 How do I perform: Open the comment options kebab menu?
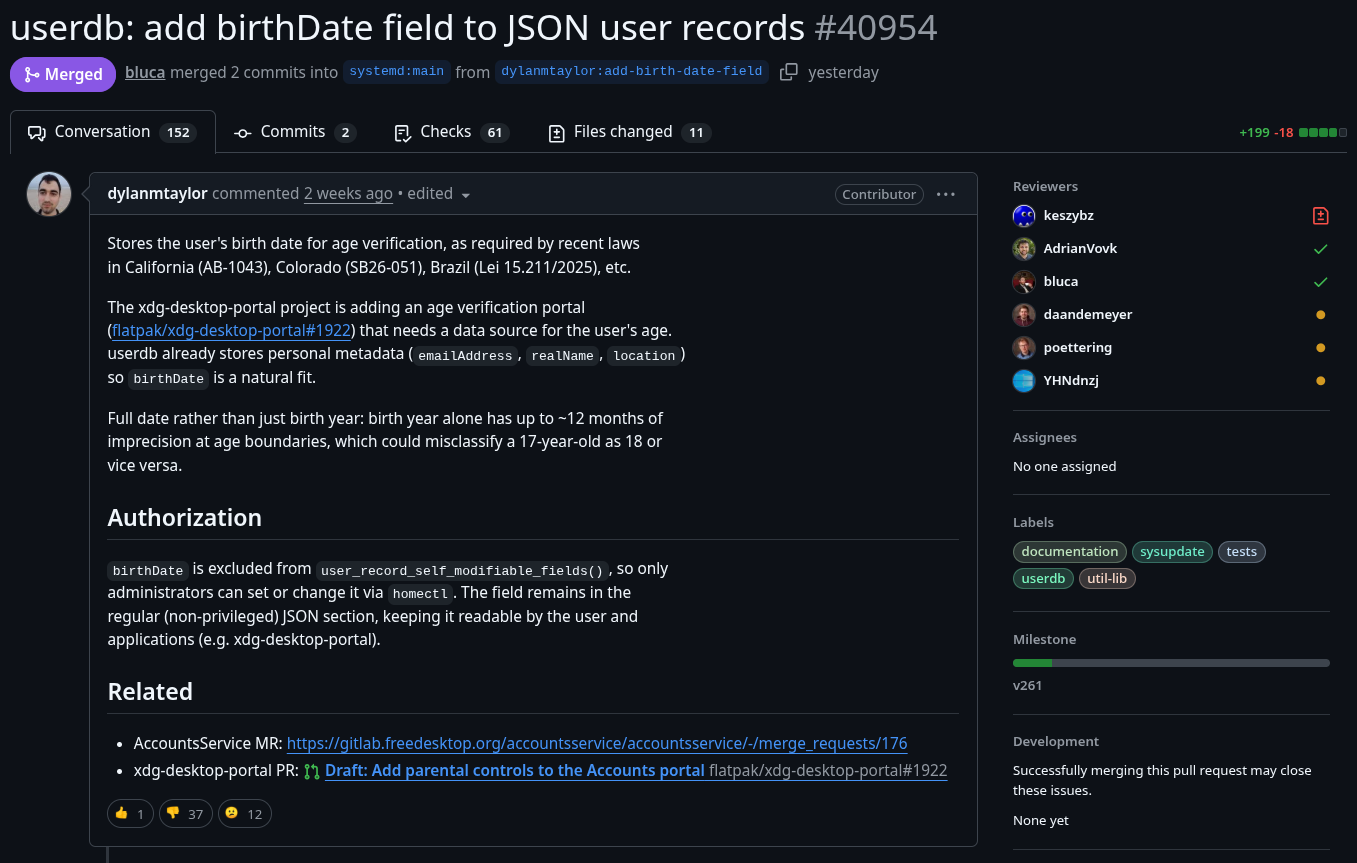coord(946,194)
